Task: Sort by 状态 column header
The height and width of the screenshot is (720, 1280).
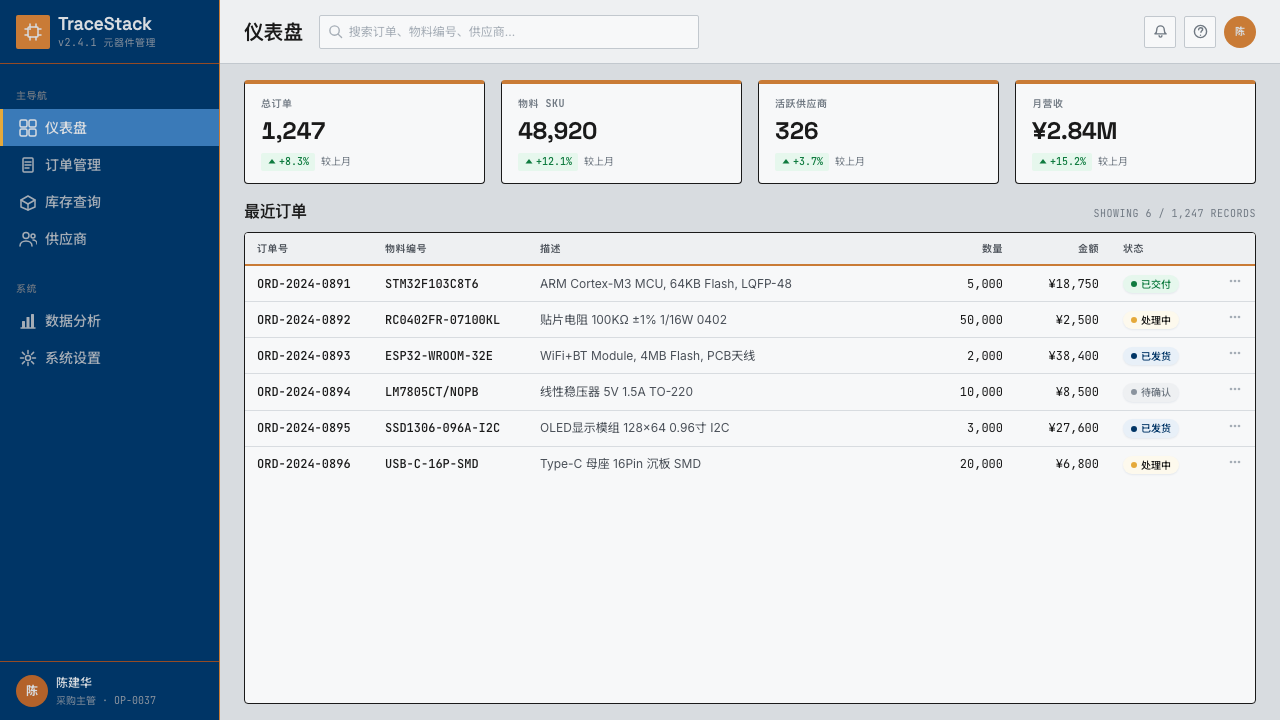Action: click(1133, 249)
